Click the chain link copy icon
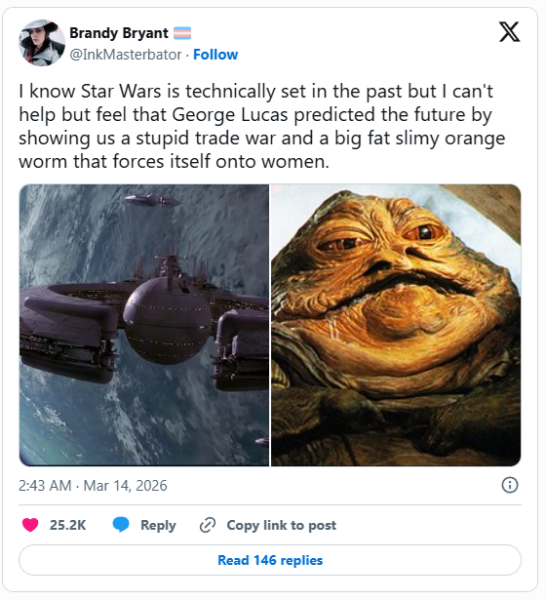The height and width of the screenshot is (600, 546). click(208, 525)
